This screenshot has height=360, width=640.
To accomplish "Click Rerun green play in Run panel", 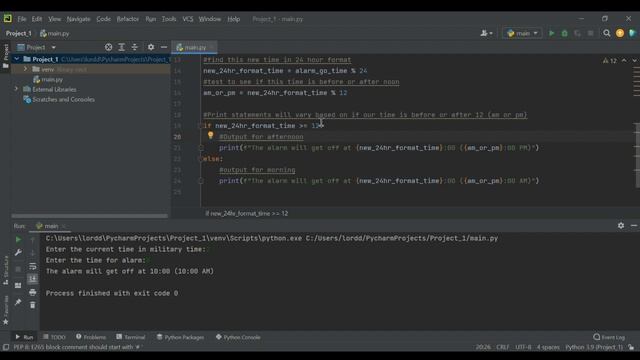I will (18, 240).
